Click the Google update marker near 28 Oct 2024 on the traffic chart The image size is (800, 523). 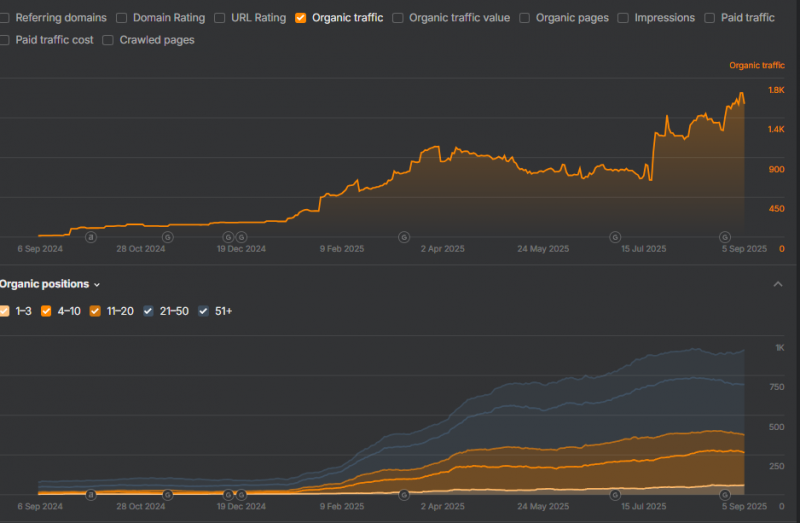pos(167,237)
